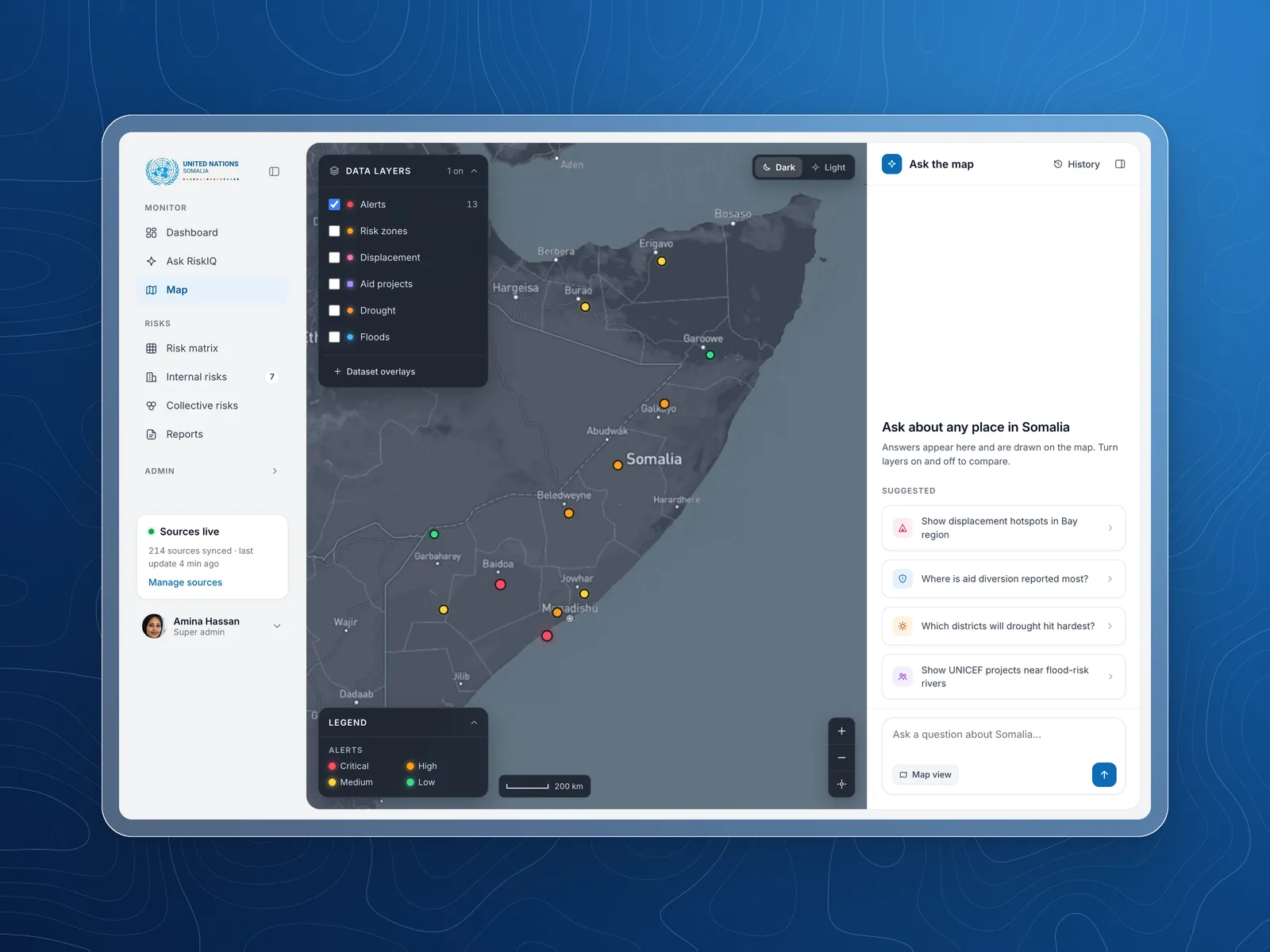Uncheck the Alerts layer checkbox
Viewport: 1270px width, 952px height.
click(334, 205)
